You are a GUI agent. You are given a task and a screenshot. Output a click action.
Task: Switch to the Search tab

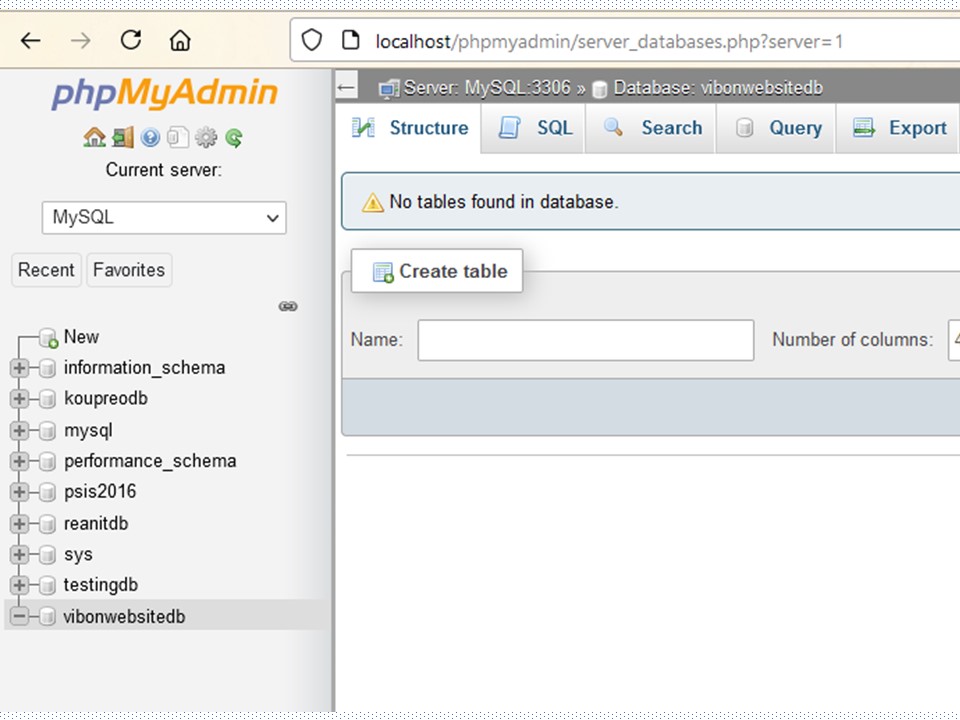(651, 128)
